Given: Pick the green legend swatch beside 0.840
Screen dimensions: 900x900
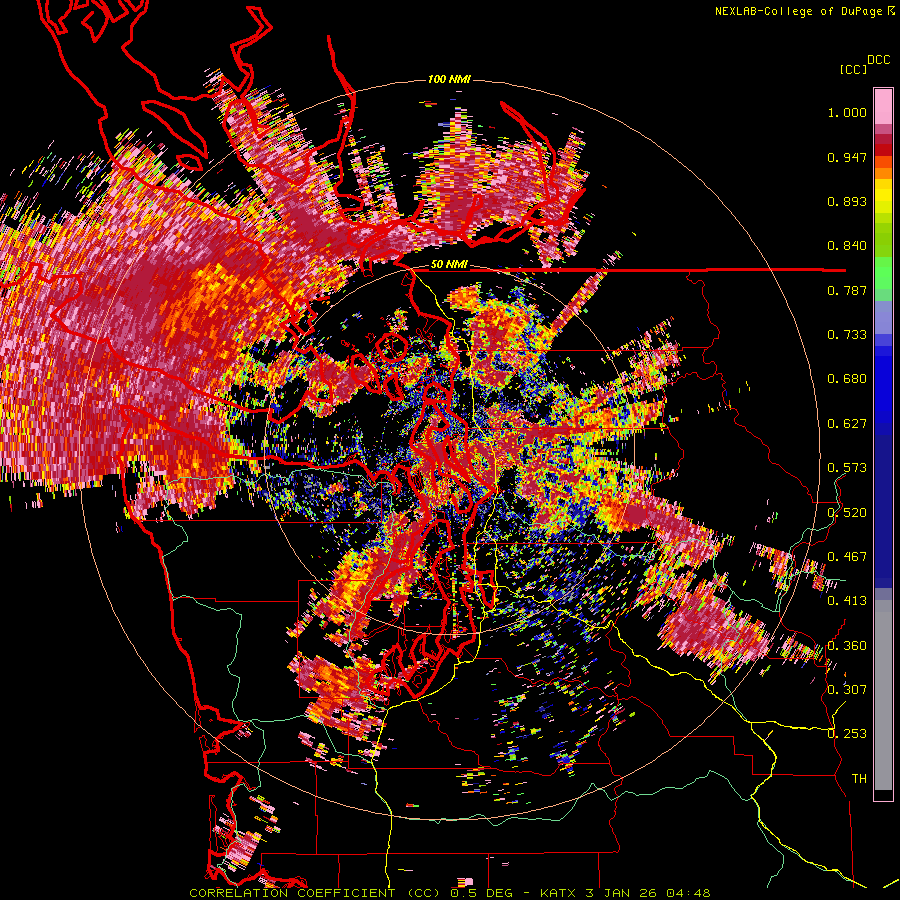Looking at the screenshot, I should click(x=883, y=244).
